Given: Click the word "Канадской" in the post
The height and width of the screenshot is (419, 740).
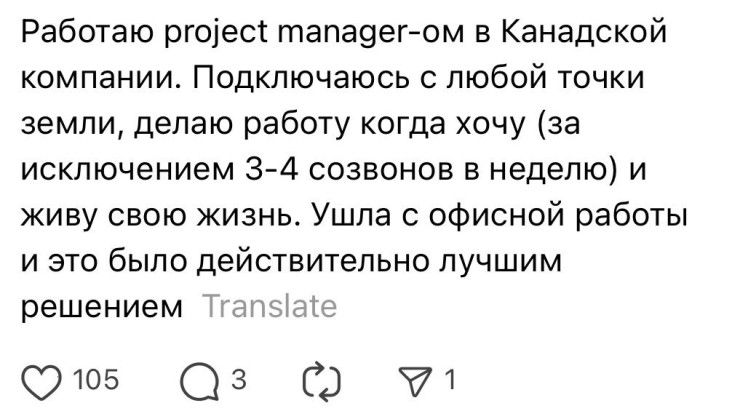Looking at the screenshot, I should [x=583, y=32].
